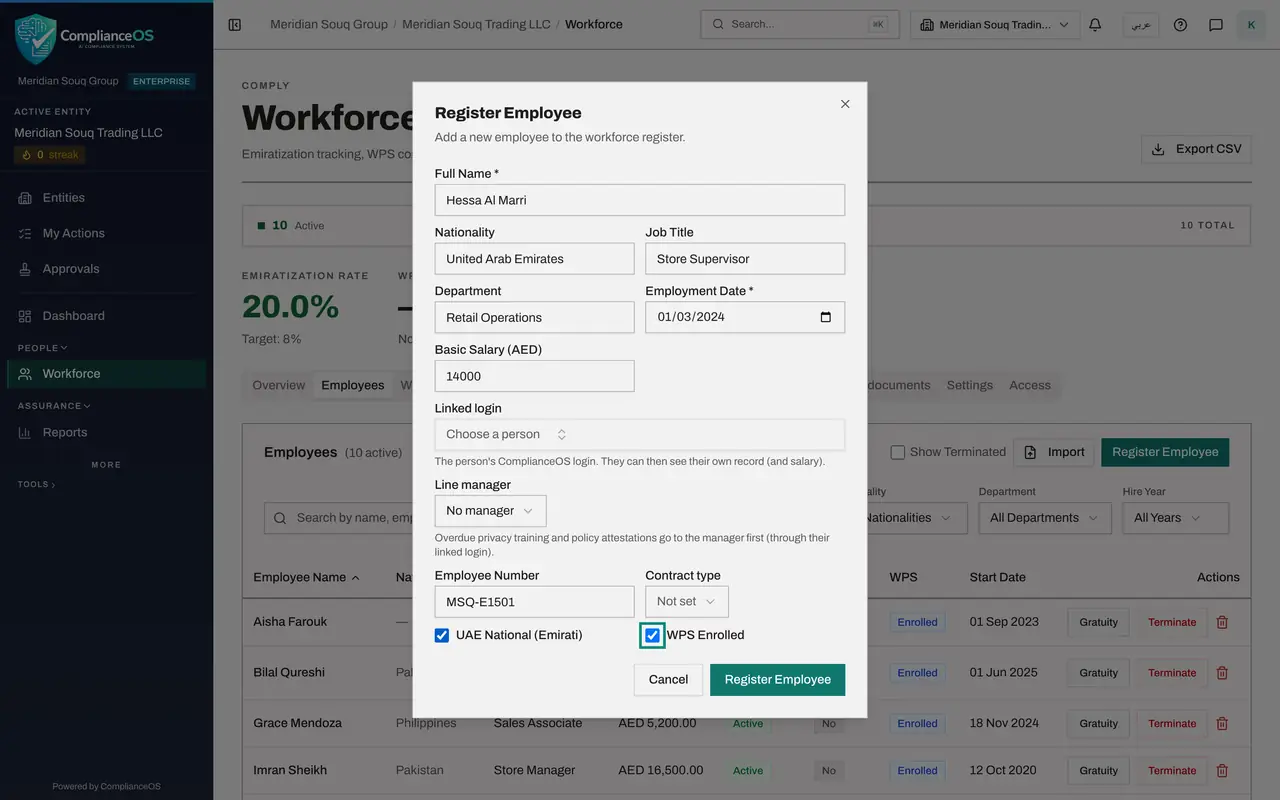Open the chat feedback icon
This screenshot has height=800, width=1280.
coord(1216,25)
